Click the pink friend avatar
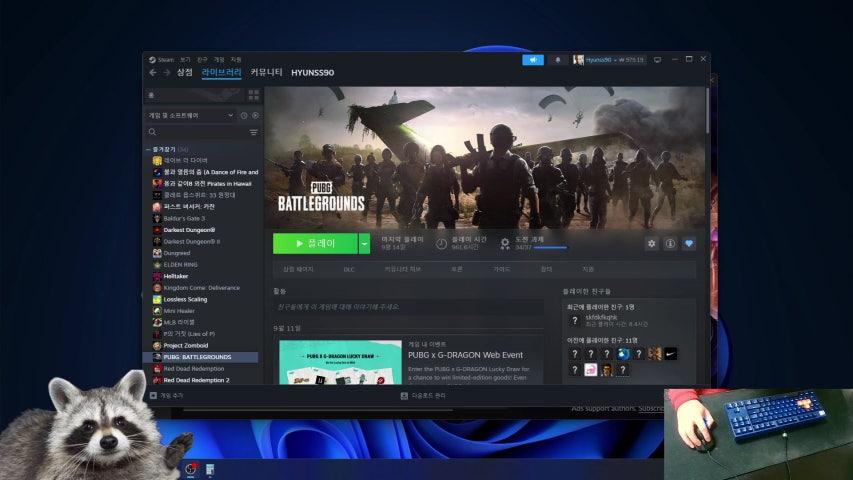Image resolution: width=853 pixels, height=480 pixels. pyautogui.click(x=591, y=370)
